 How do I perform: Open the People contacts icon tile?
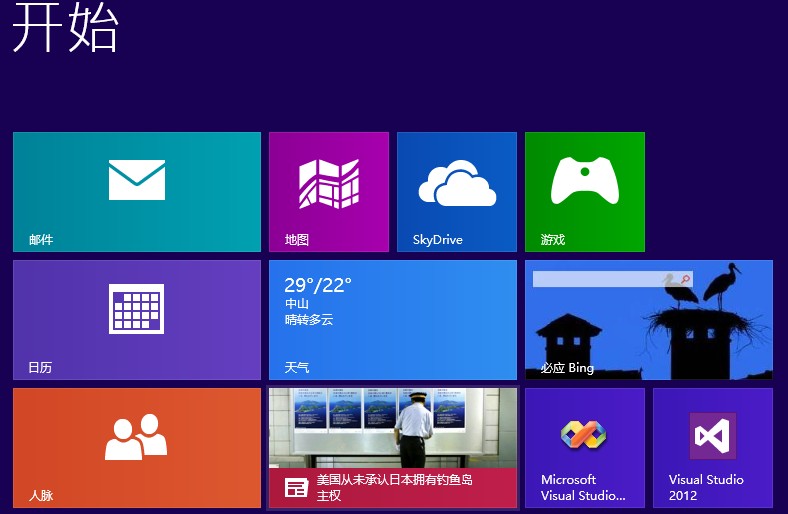pos(137,448)
